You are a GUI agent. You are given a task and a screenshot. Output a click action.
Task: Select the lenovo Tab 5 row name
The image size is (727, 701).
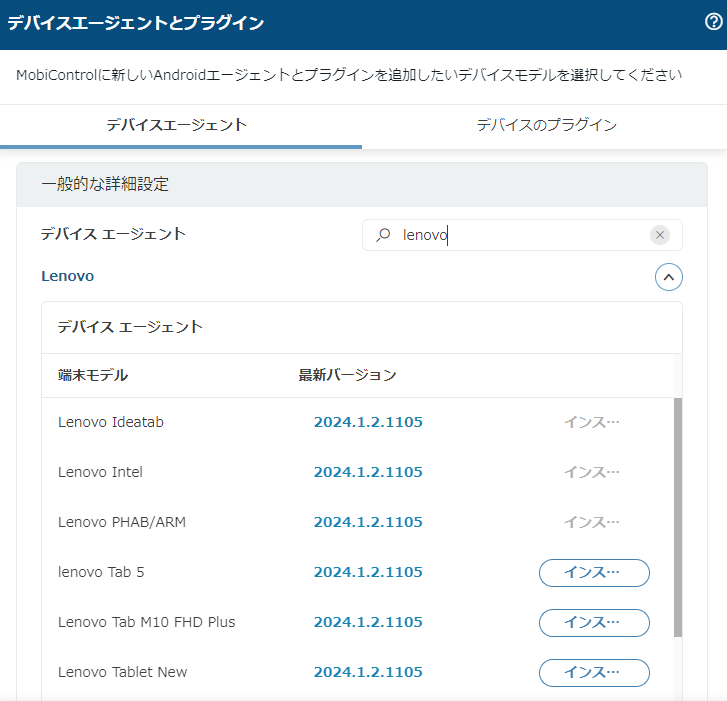tap(101, 572)
